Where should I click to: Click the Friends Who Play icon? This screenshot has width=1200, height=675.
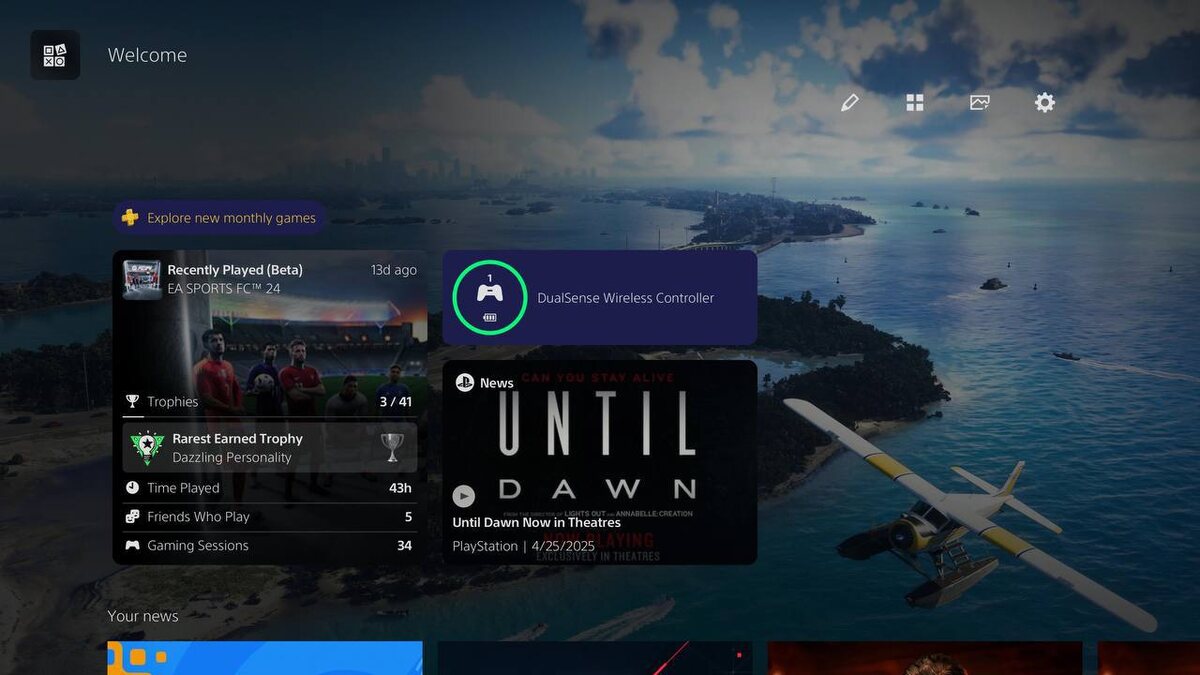(132, 517)
